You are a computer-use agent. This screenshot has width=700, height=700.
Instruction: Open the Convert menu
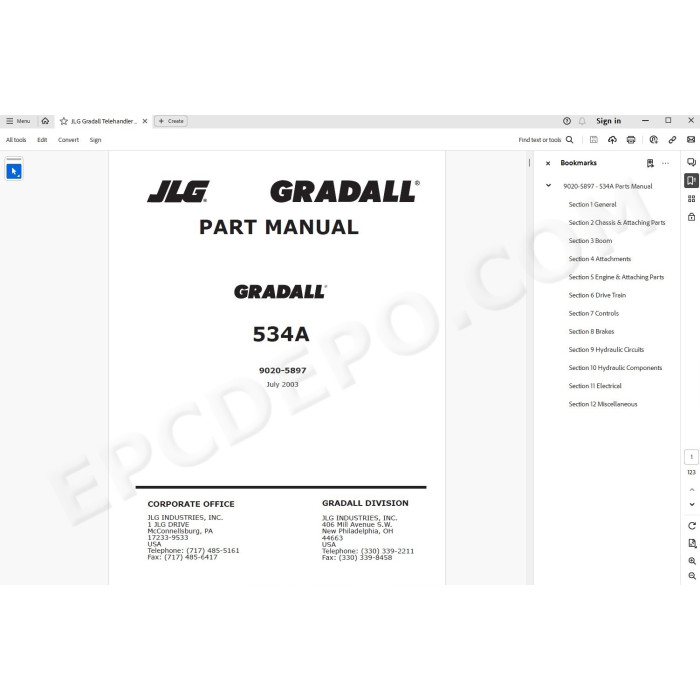pyautogui.click(x=68, y=140)
